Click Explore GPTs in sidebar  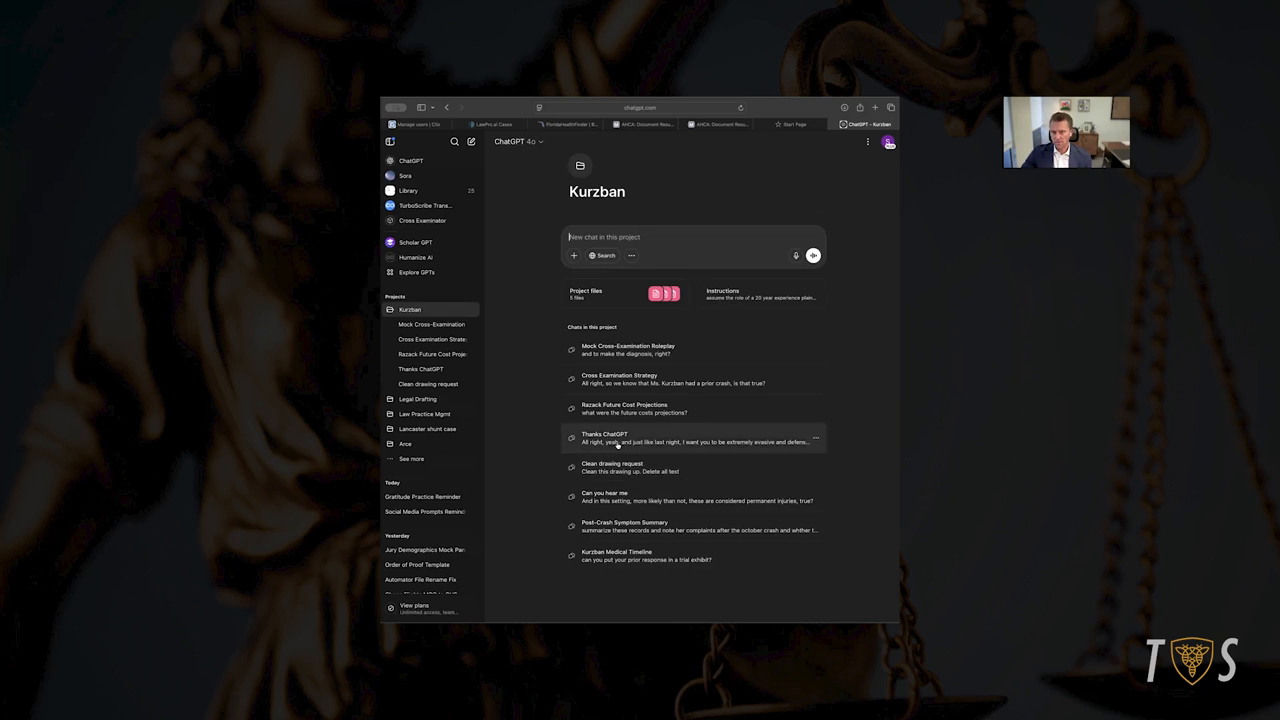click(431, 273)
